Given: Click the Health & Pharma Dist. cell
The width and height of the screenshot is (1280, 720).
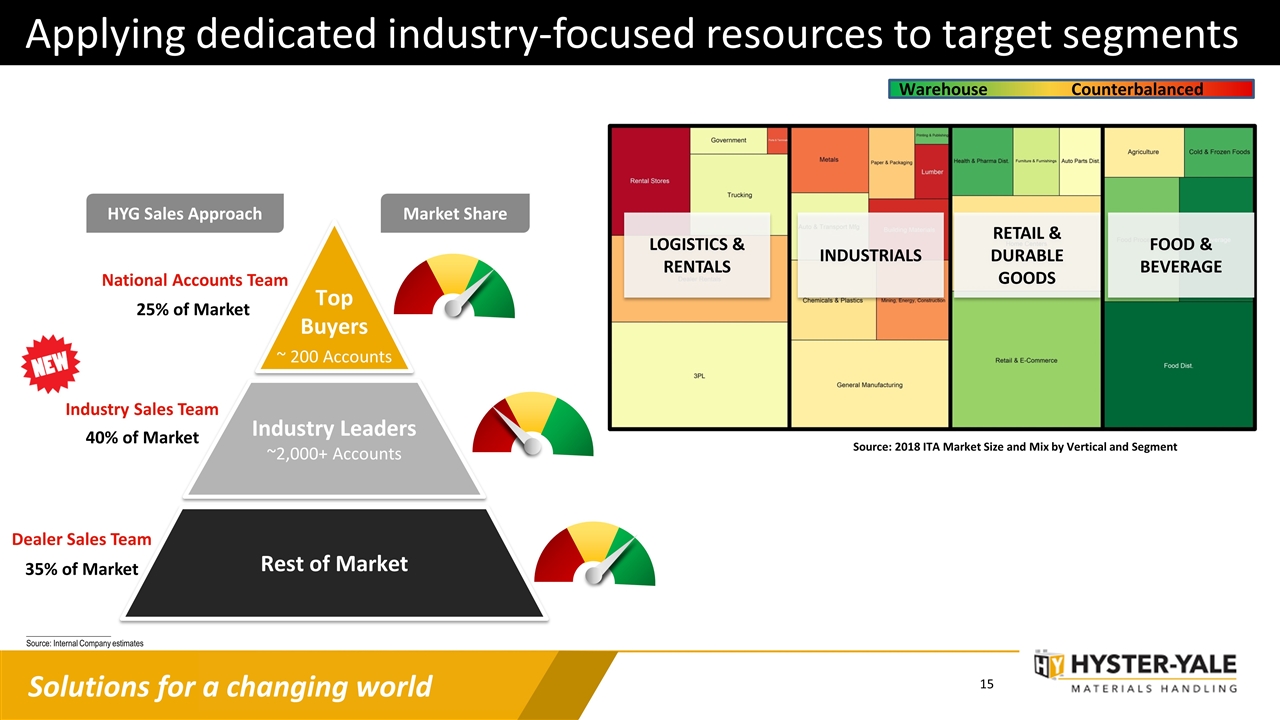Looking at the screenshot, I should [981, 161].
